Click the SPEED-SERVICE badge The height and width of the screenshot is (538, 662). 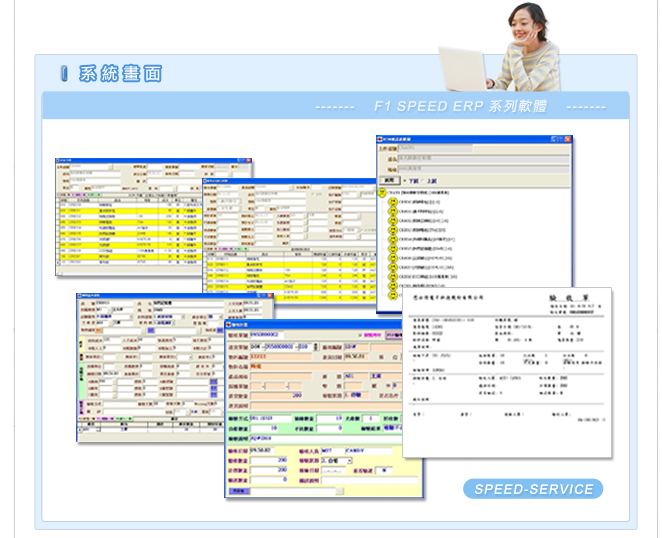[533, 489]
